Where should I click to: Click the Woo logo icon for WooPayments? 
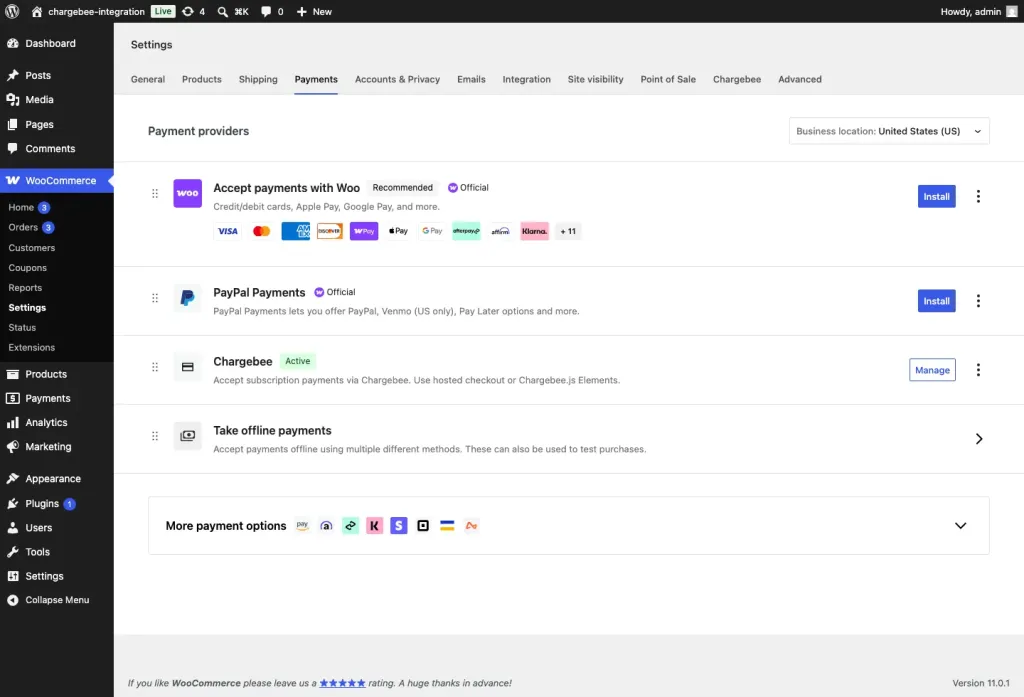tap(187, 193)
